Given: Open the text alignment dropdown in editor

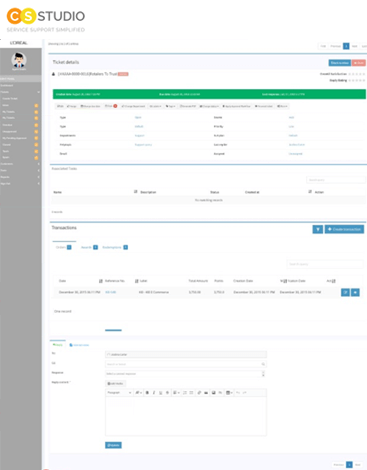Looking at the screenshot, I should 176,393.
